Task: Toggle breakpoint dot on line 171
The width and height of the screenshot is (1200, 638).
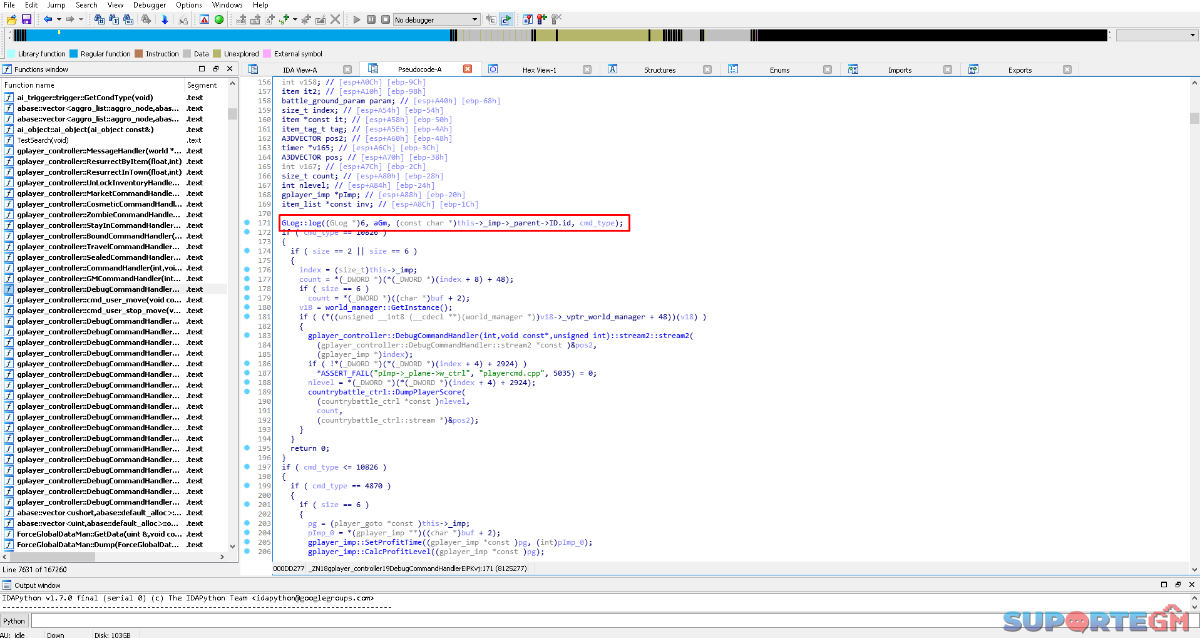Action: 247,223
